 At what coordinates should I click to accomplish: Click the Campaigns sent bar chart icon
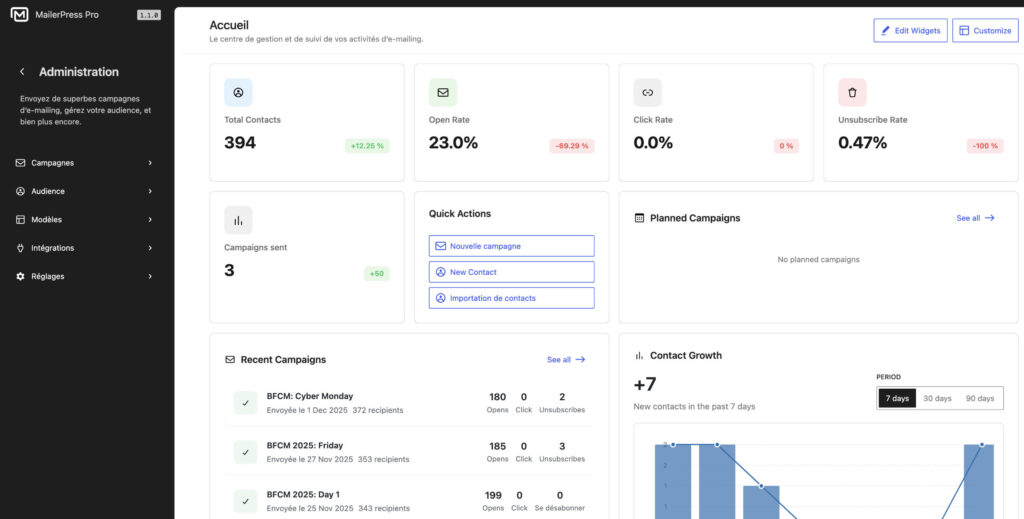[x=238, y=220]
